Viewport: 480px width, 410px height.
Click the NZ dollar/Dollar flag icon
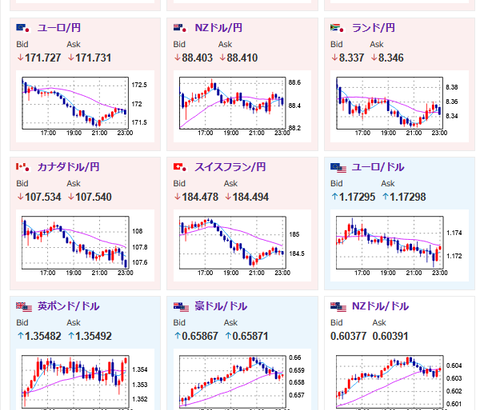(x=338, y=307)
